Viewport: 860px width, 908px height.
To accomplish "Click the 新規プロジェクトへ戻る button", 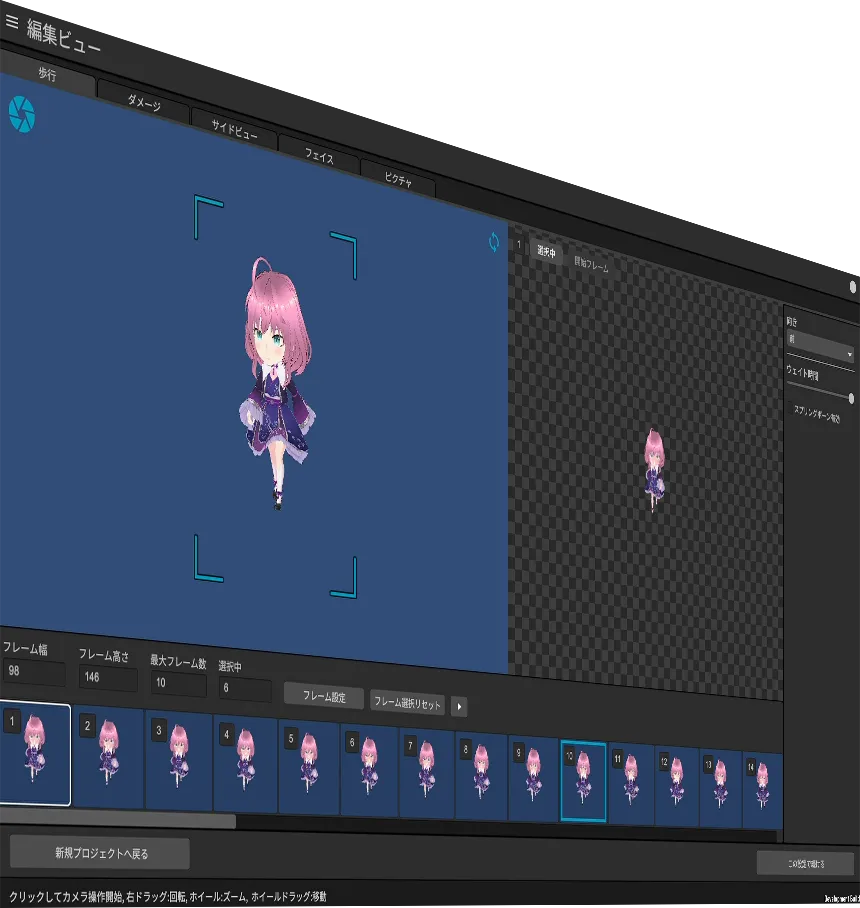I will [100, 854].
